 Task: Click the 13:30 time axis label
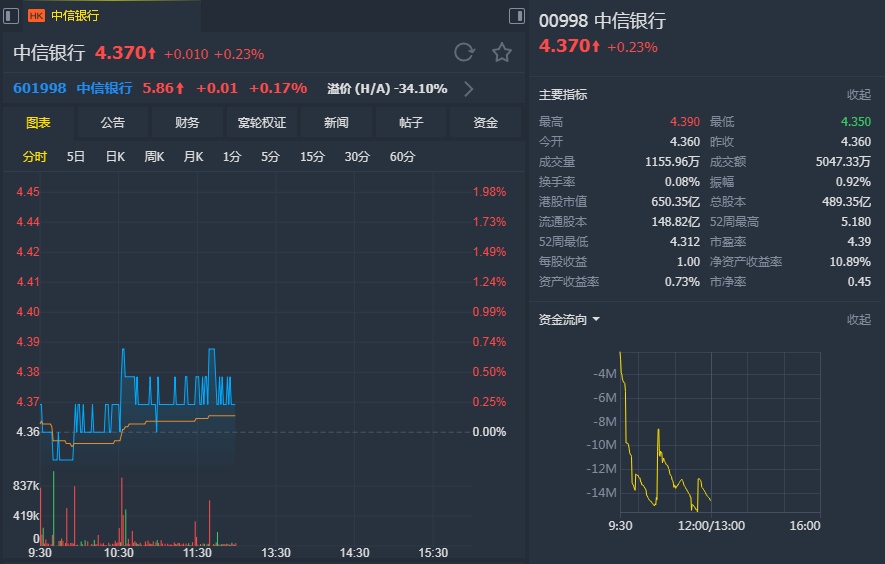(275, 553)
